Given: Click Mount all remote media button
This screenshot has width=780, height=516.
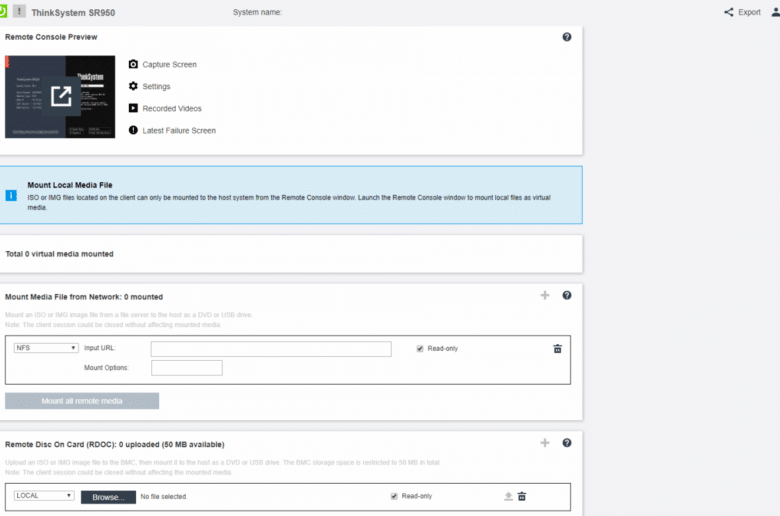Looking at the screenshot, I should [82, 401].
